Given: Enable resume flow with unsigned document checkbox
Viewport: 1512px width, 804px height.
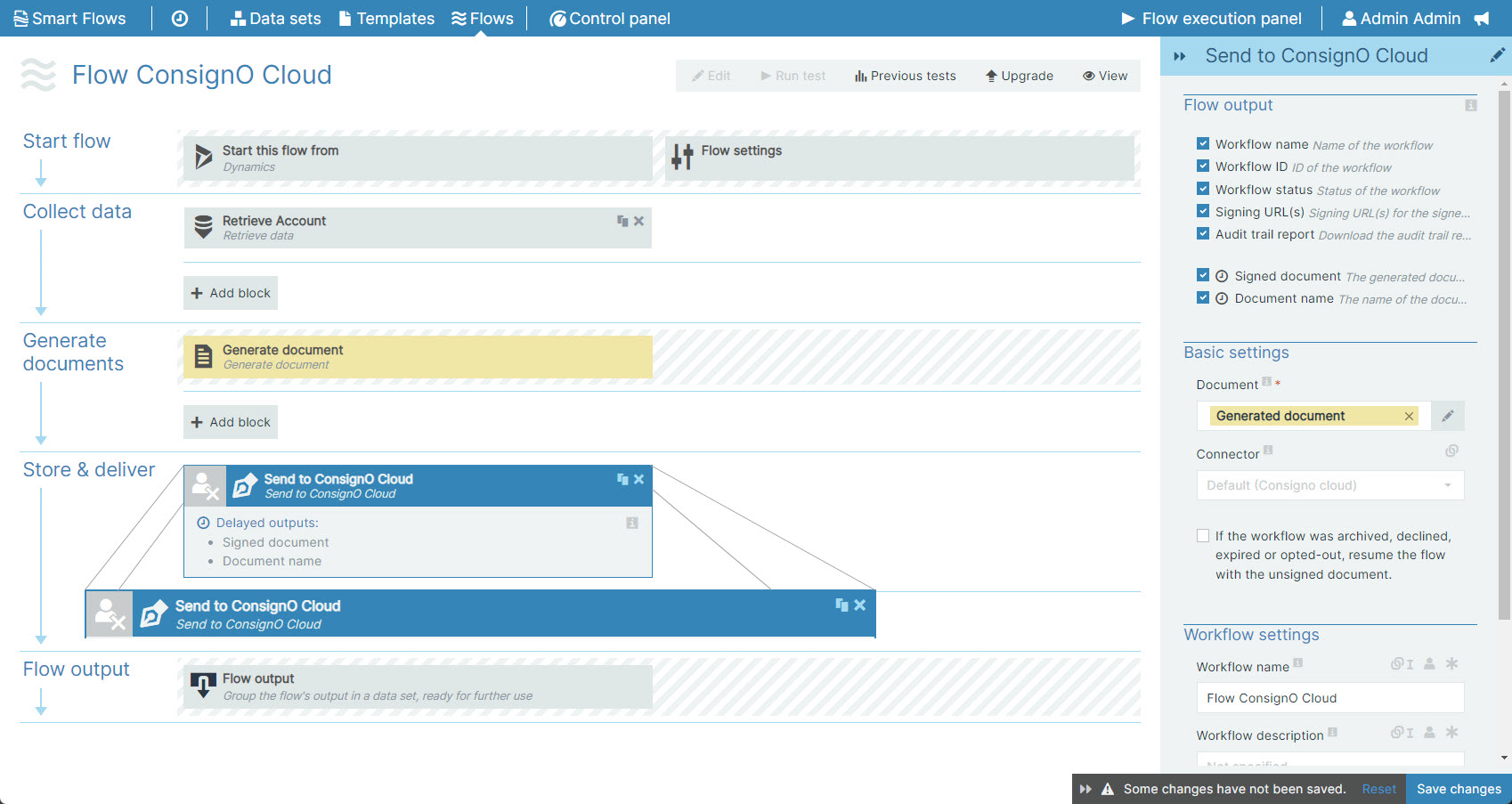Looking at the screenshot, I should point(1203,535).
